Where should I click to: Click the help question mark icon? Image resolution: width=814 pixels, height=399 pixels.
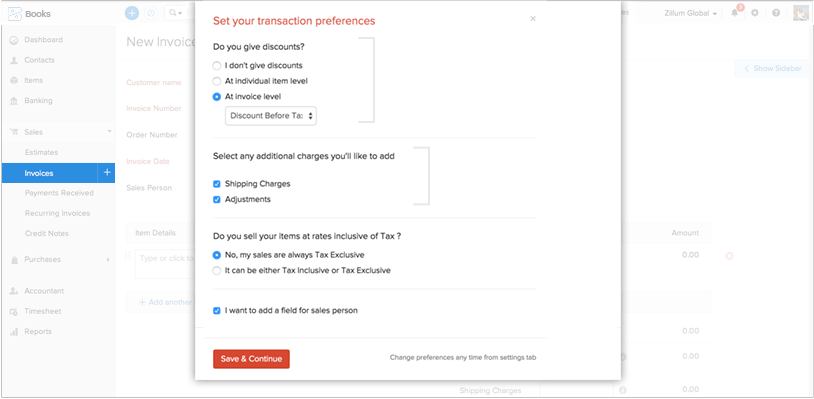click(x=776, y=13)
